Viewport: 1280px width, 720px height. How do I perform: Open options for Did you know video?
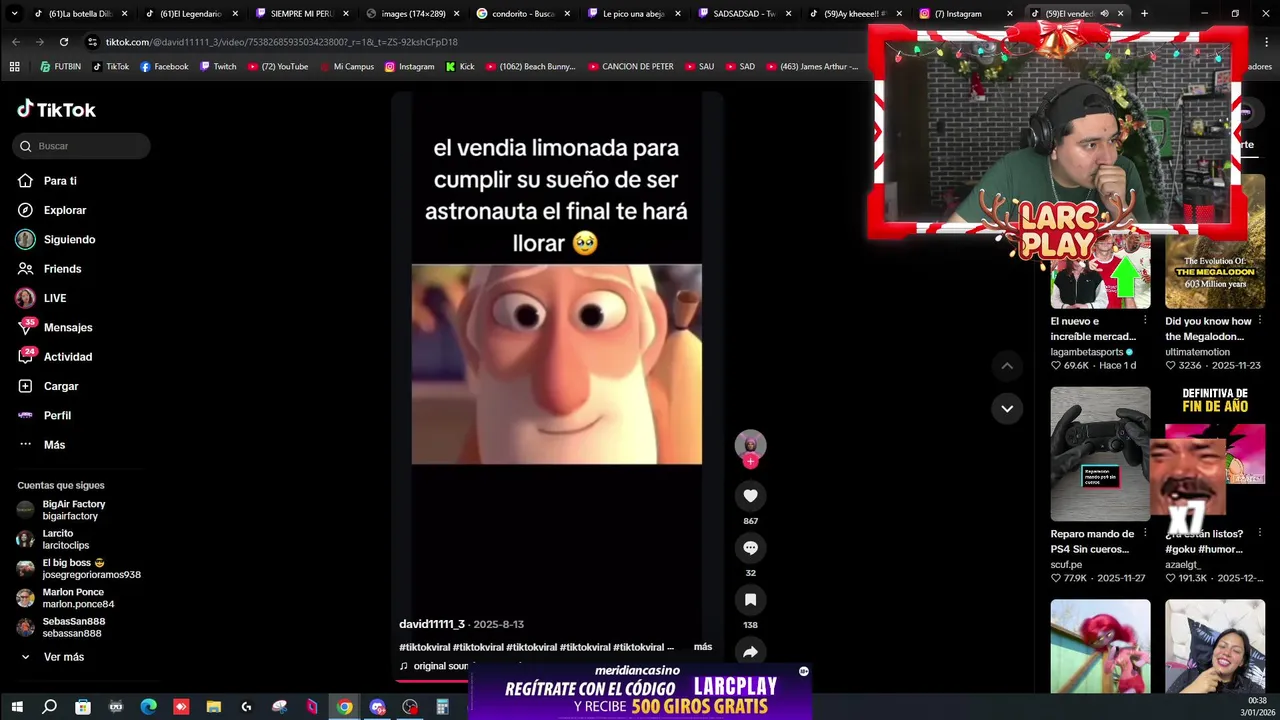1259,321
